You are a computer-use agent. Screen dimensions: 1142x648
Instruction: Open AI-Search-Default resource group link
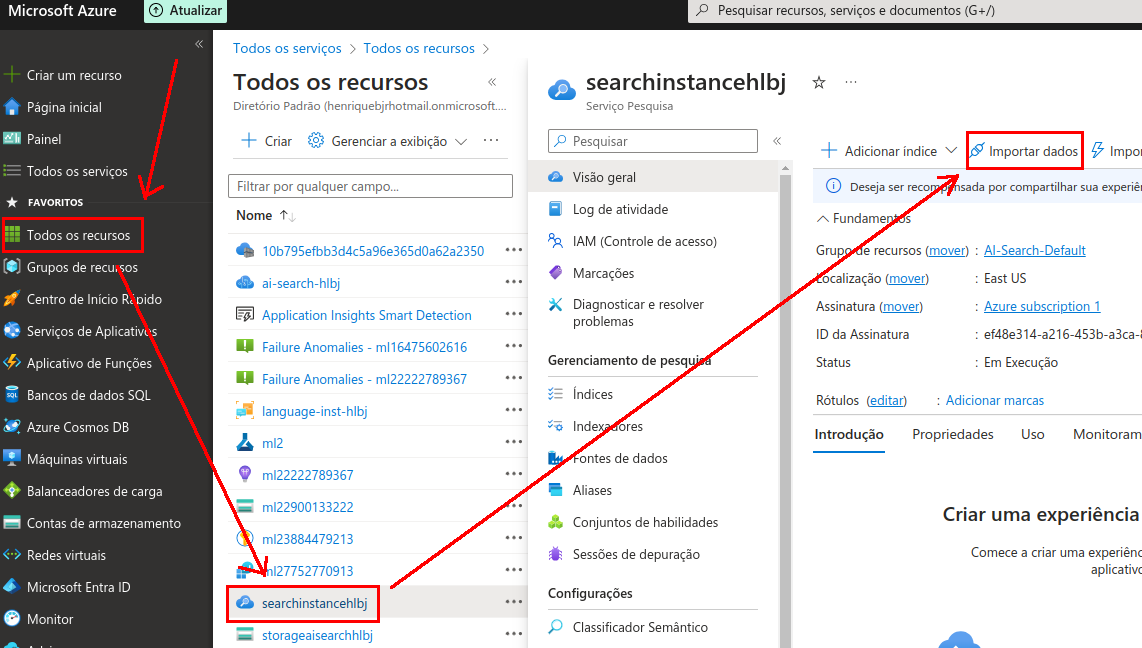[1034, 250]
